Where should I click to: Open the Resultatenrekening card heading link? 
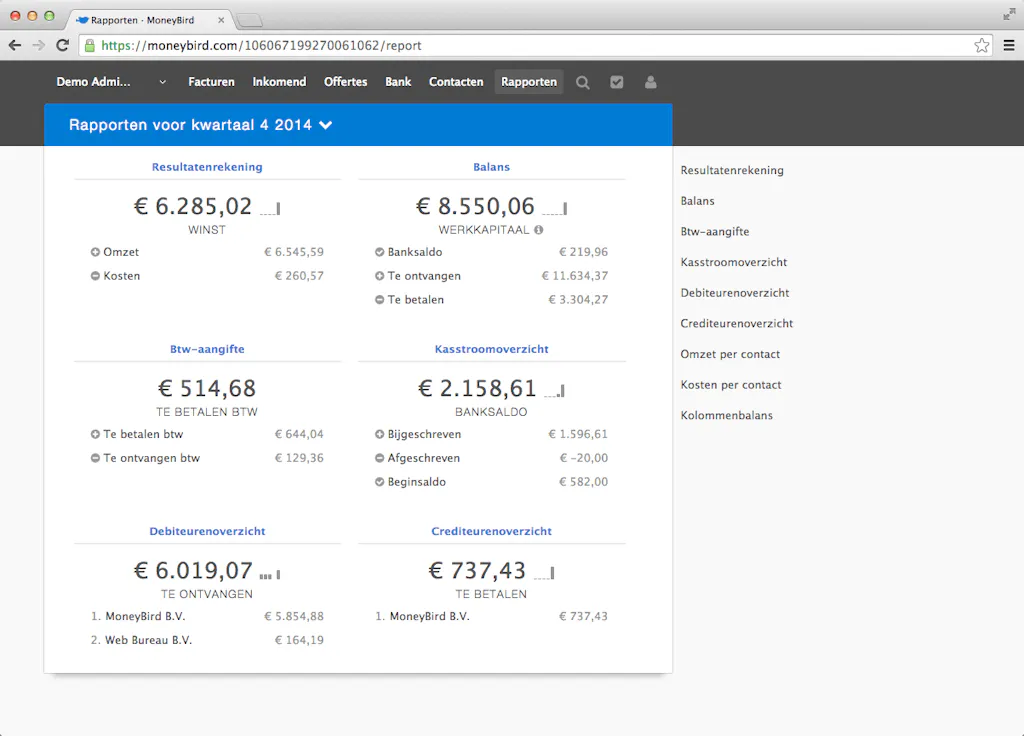[207, 167]
